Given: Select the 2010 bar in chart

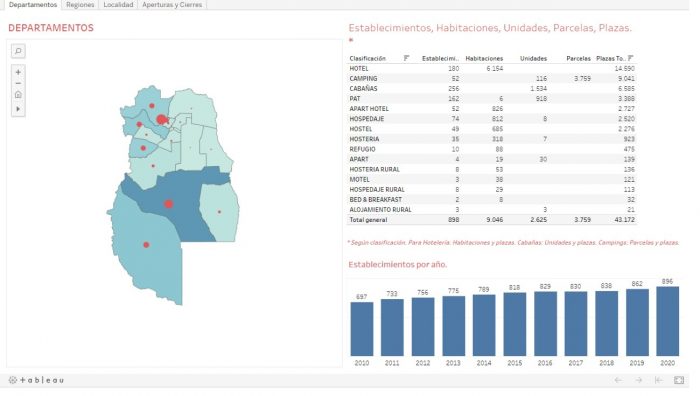Looking at the screenshot, I should point(362,329).
